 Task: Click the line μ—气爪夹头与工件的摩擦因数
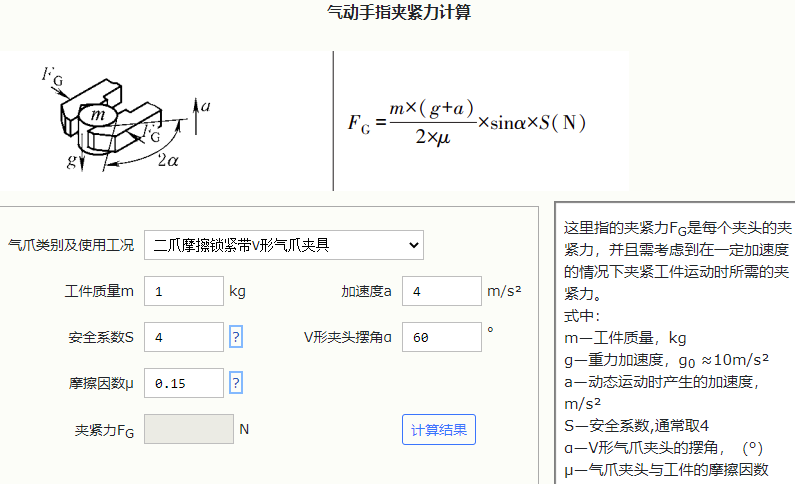point(666,470)
